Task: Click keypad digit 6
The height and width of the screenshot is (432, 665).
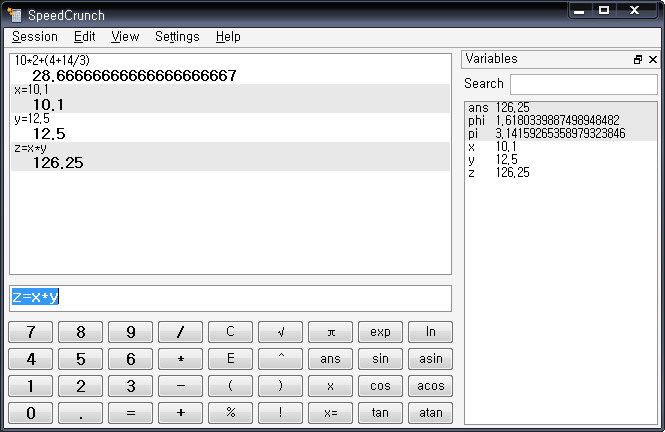Action: pyautogui.click(x=131, y=359)
